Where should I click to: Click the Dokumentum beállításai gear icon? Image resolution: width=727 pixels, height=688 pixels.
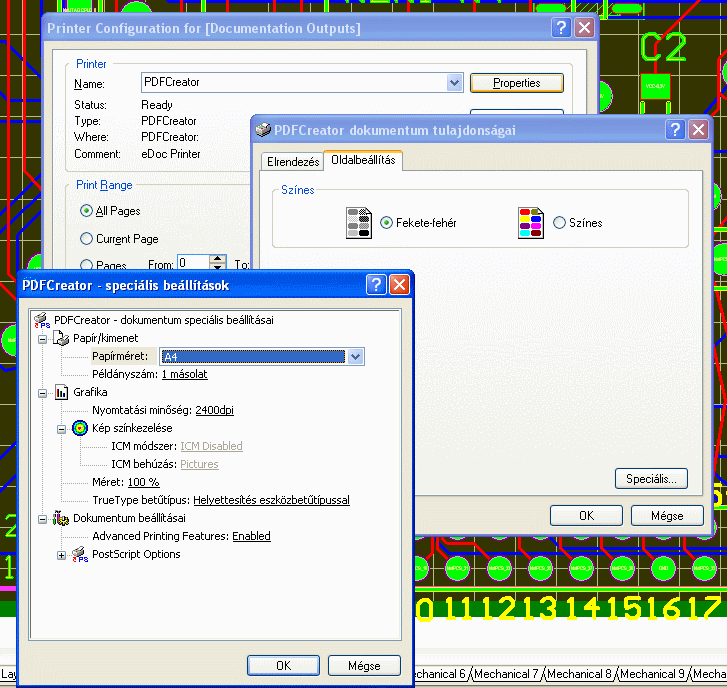tap(61, 518)
